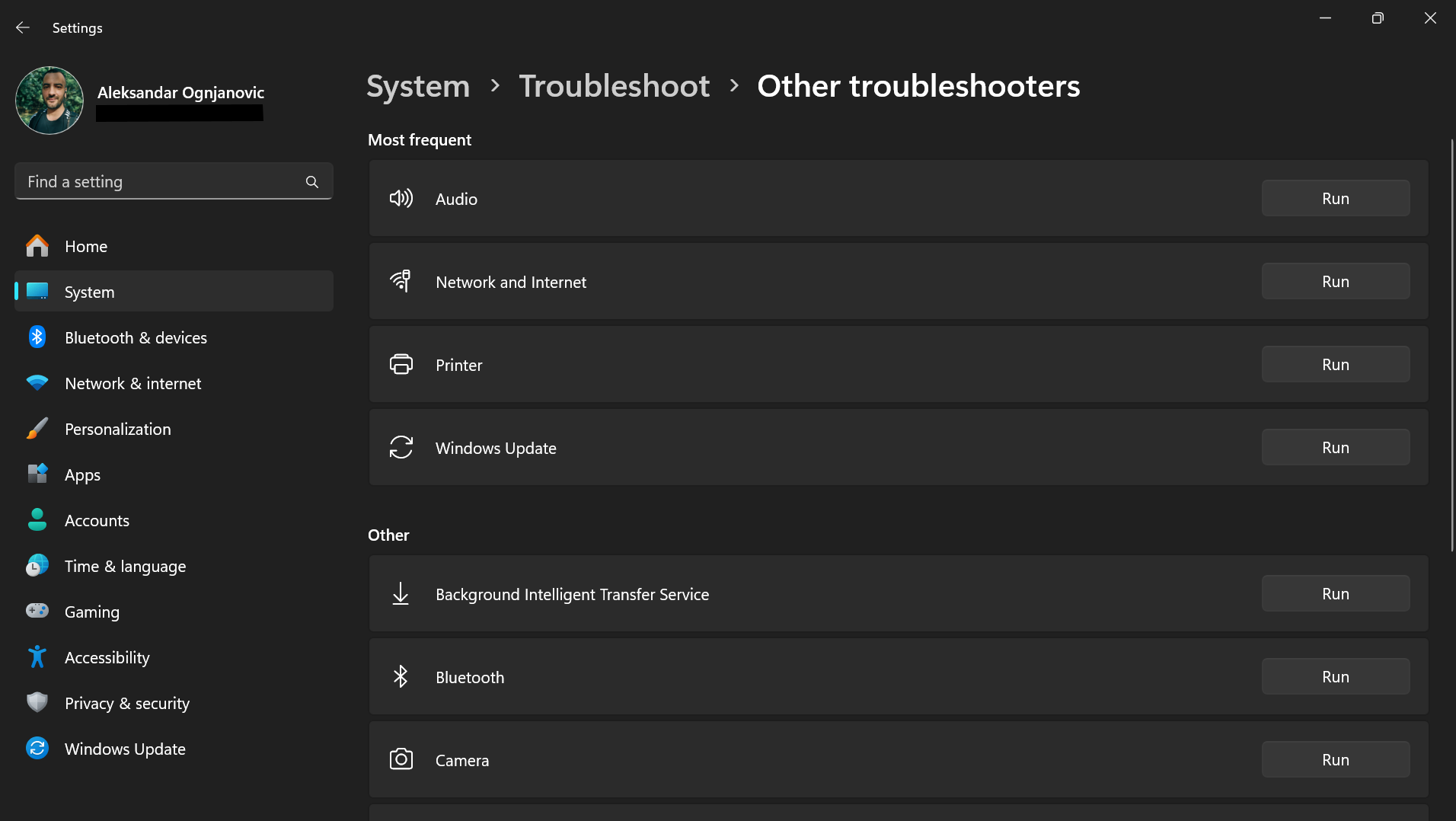This screenshot has height=821, width=1456.
Task: Click the Aleksandar Ognjanovic account name
Action: (x=180, y=92)
